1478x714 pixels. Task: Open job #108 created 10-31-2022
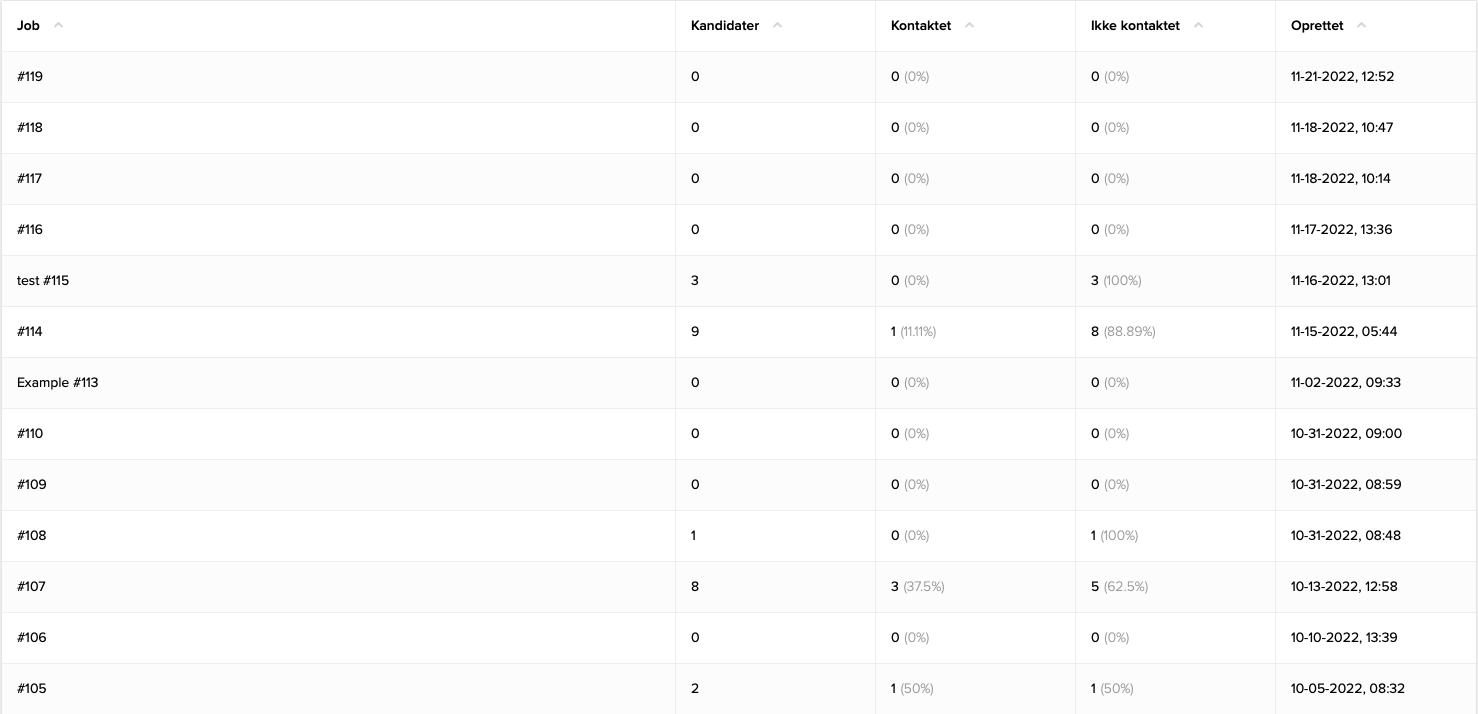[31, 535]
